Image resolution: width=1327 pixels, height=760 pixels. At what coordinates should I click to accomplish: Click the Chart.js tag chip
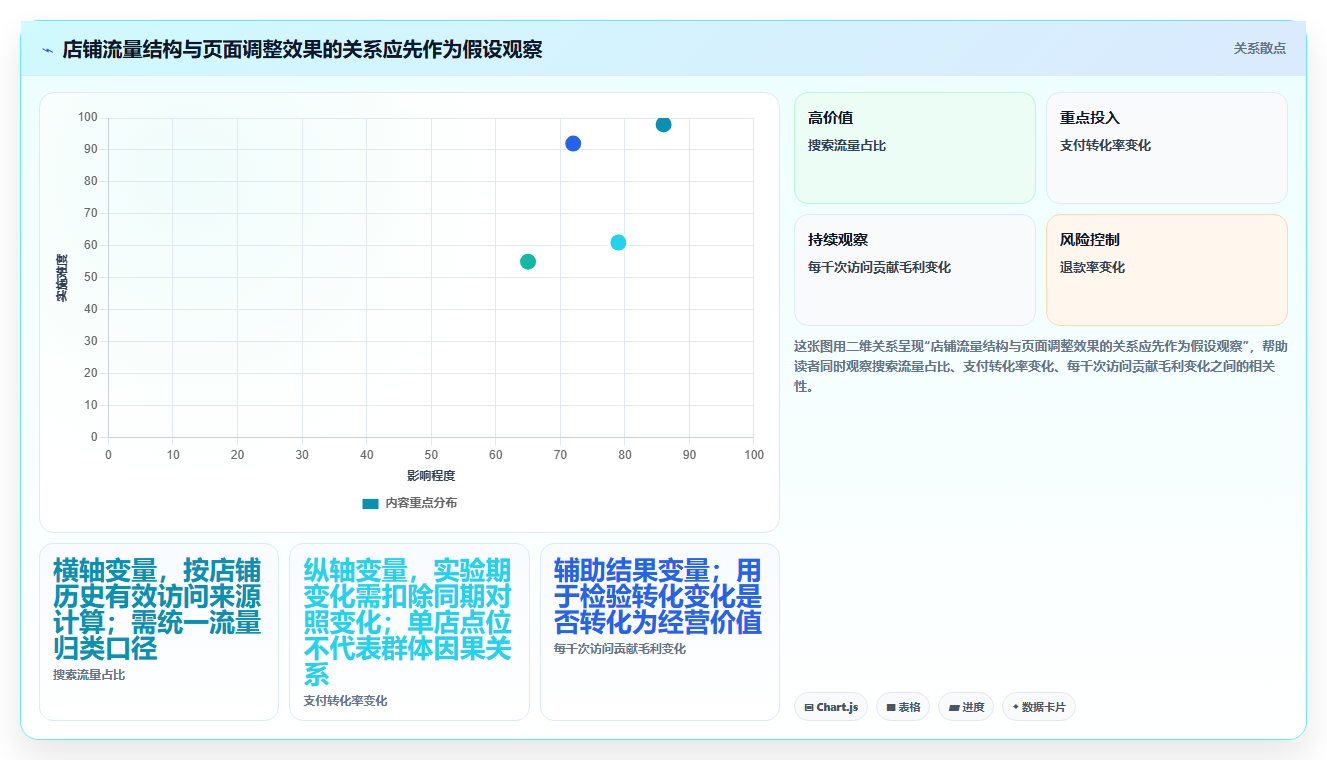point(830,707)
